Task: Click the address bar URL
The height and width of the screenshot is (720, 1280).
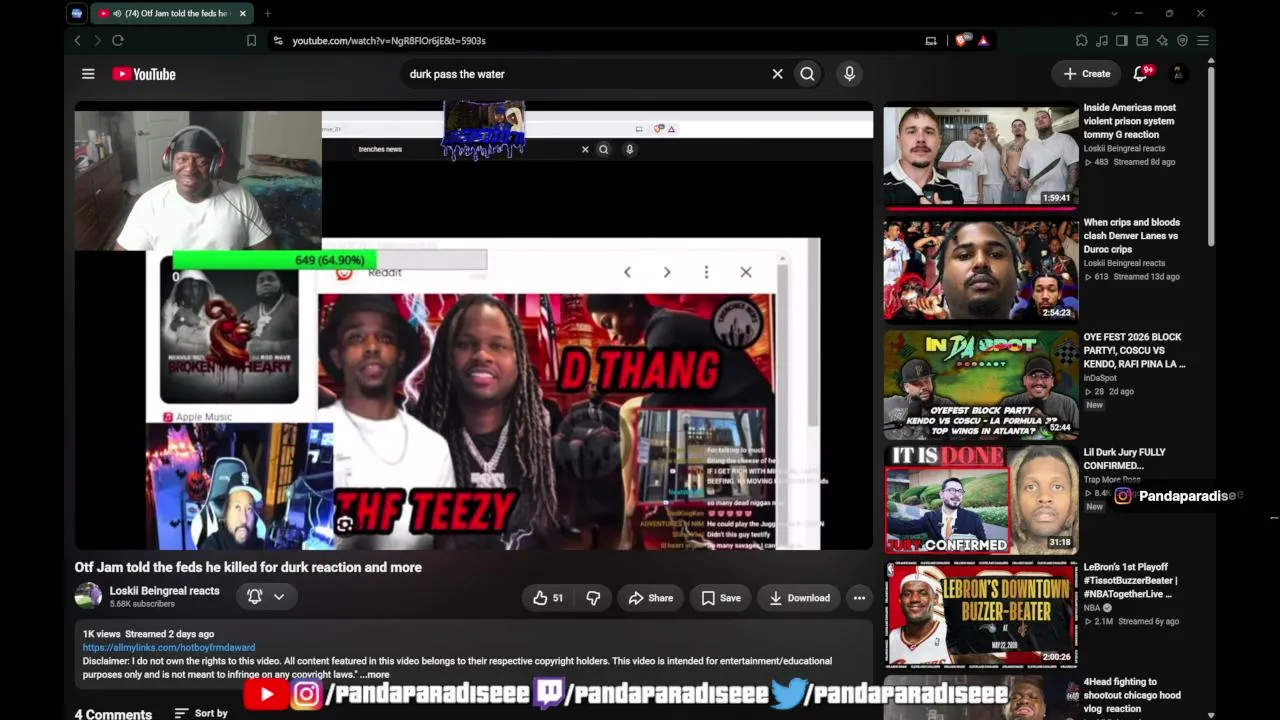Action: (389, 41)
